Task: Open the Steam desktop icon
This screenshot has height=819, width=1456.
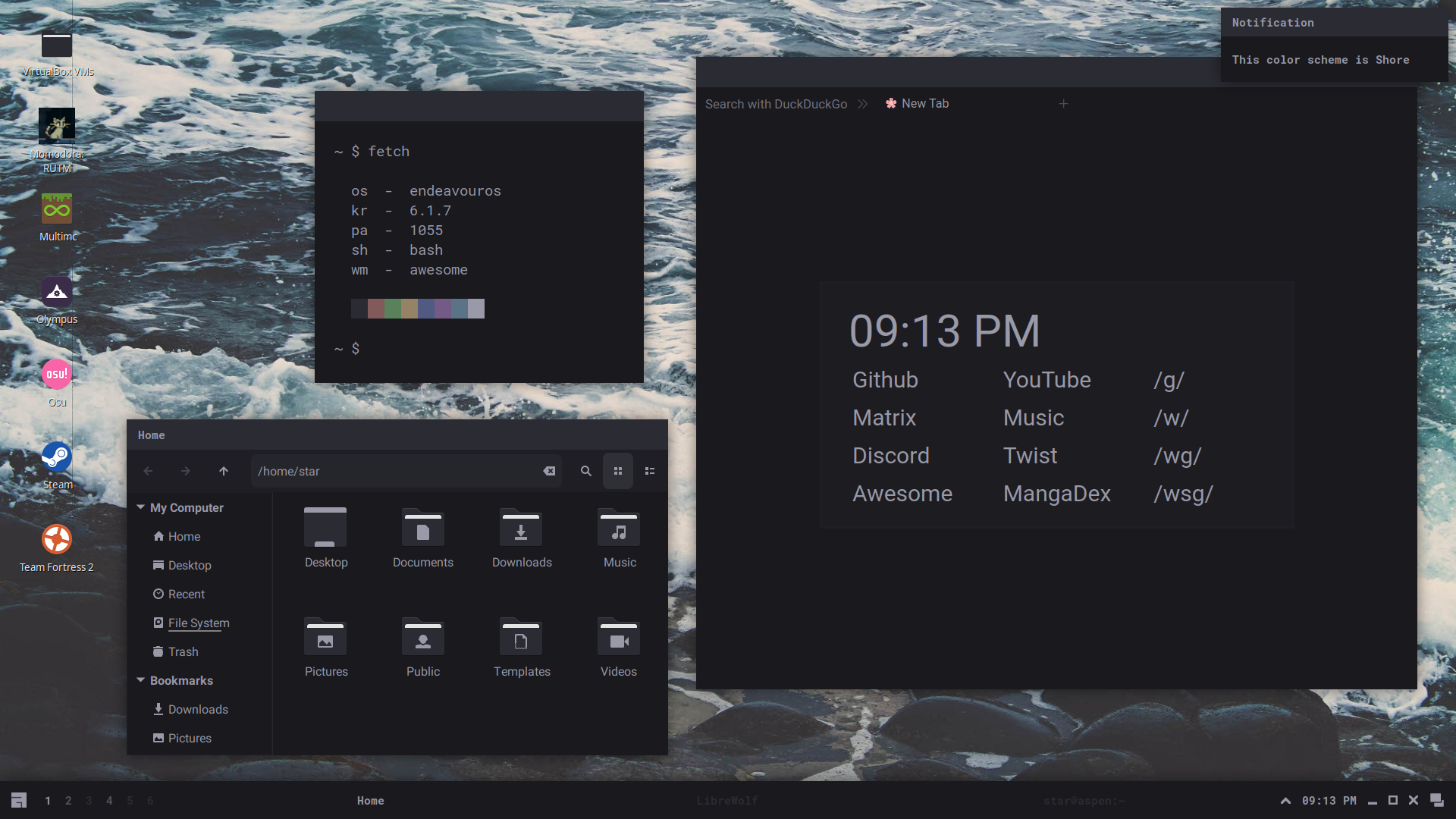Action: [x=57, y=457]
